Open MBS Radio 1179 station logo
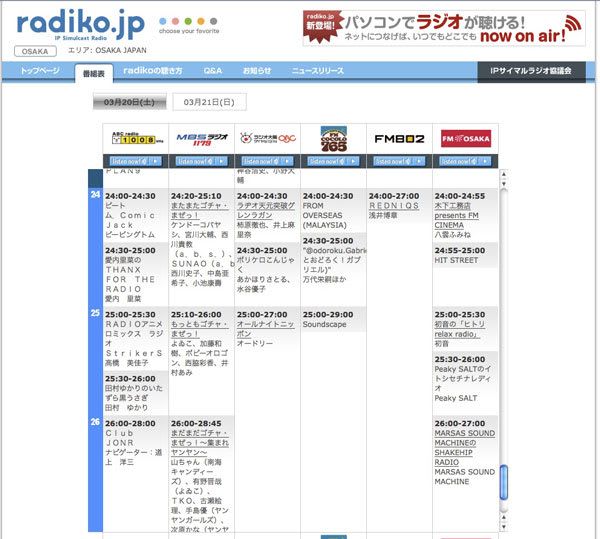The image size is (600, 539). coord(202,139)
